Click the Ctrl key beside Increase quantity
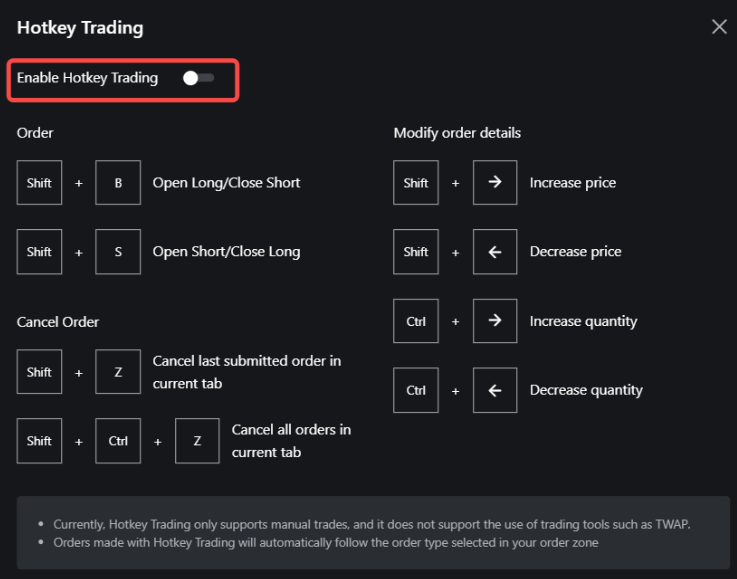 coord(416,321)
